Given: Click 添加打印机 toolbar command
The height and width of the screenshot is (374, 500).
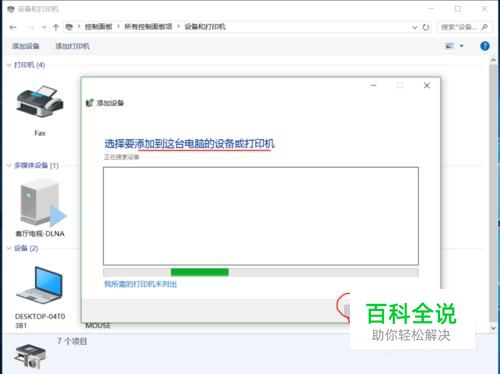Looking at the screenshot, I should tap(72, 46).
